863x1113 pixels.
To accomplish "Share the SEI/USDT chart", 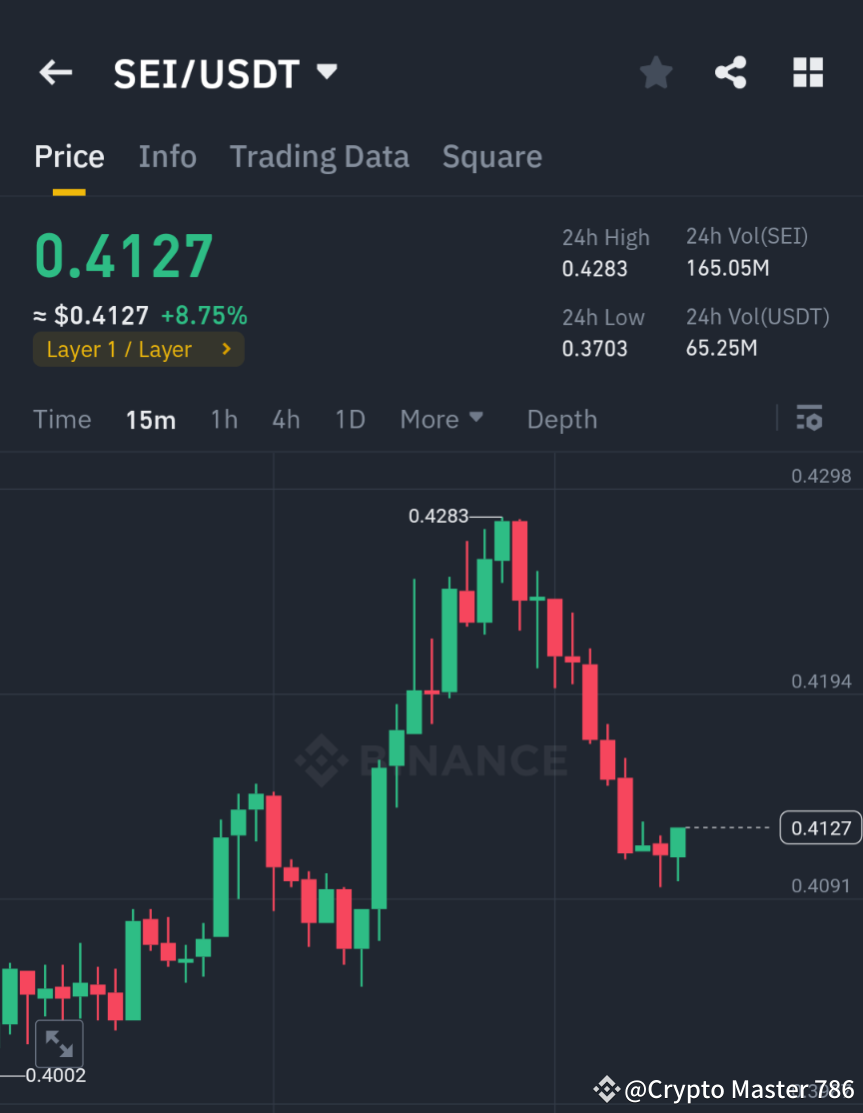I will pyautogui.click(x=731, y=72).
